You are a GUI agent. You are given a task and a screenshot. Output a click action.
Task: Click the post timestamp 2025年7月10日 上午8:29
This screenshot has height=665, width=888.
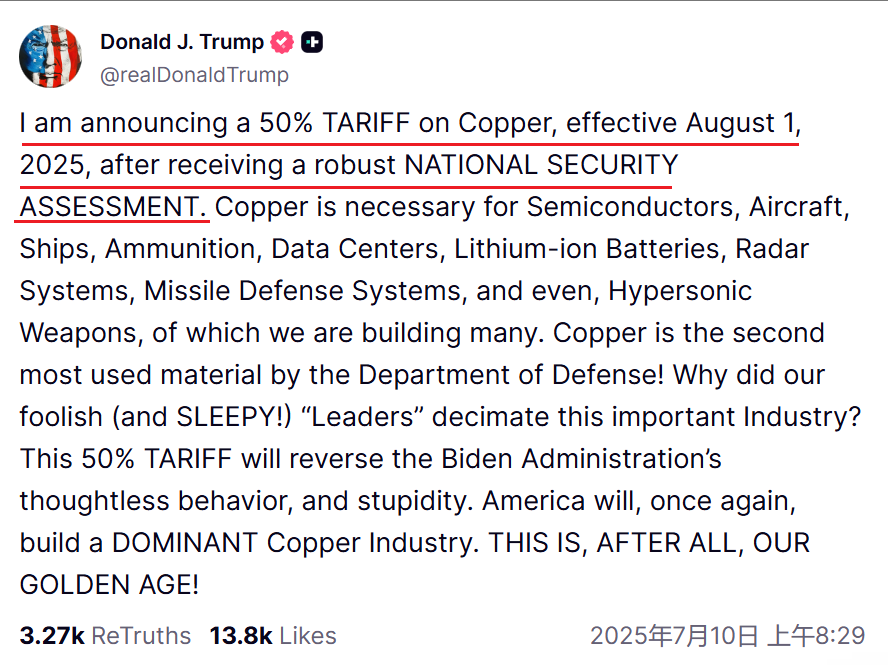click(728, 636)
